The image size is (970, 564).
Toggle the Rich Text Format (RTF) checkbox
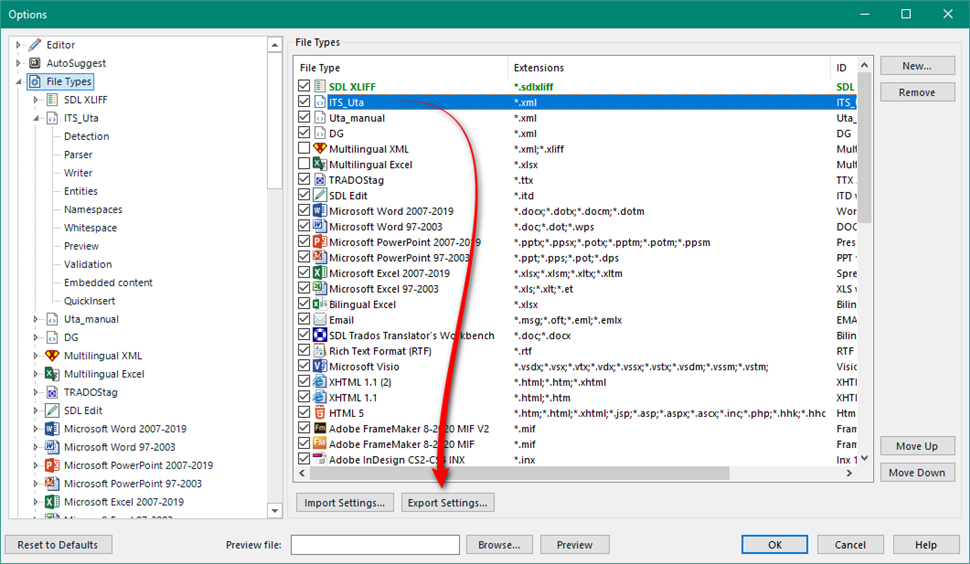tap(304, 350)
